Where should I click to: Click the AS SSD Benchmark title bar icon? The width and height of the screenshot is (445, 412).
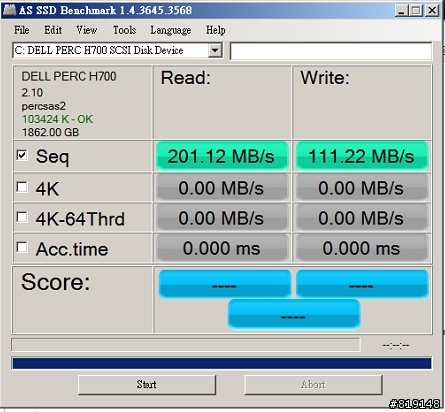[x=9, y=10]
